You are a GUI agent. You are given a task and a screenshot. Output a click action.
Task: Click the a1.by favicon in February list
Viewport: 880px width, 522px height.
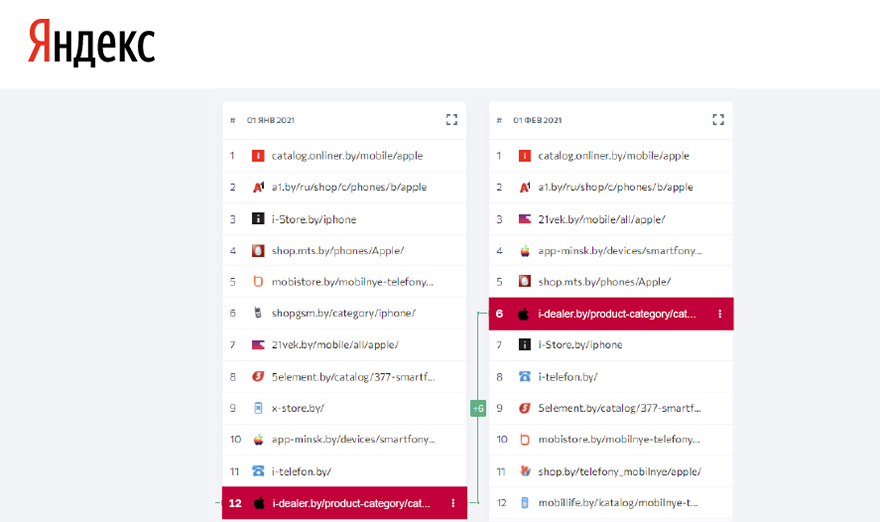pyautogui.click(x=524, y=187)
